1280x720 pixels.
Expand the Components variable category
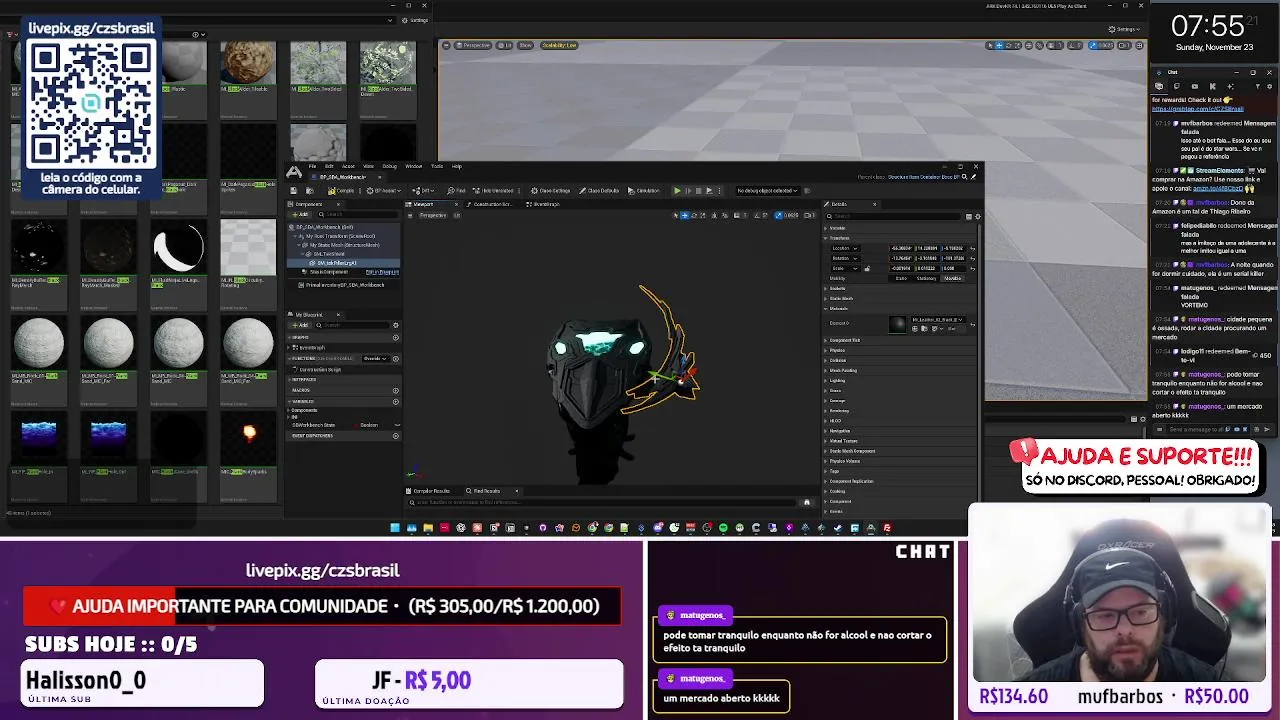[289, 410]
